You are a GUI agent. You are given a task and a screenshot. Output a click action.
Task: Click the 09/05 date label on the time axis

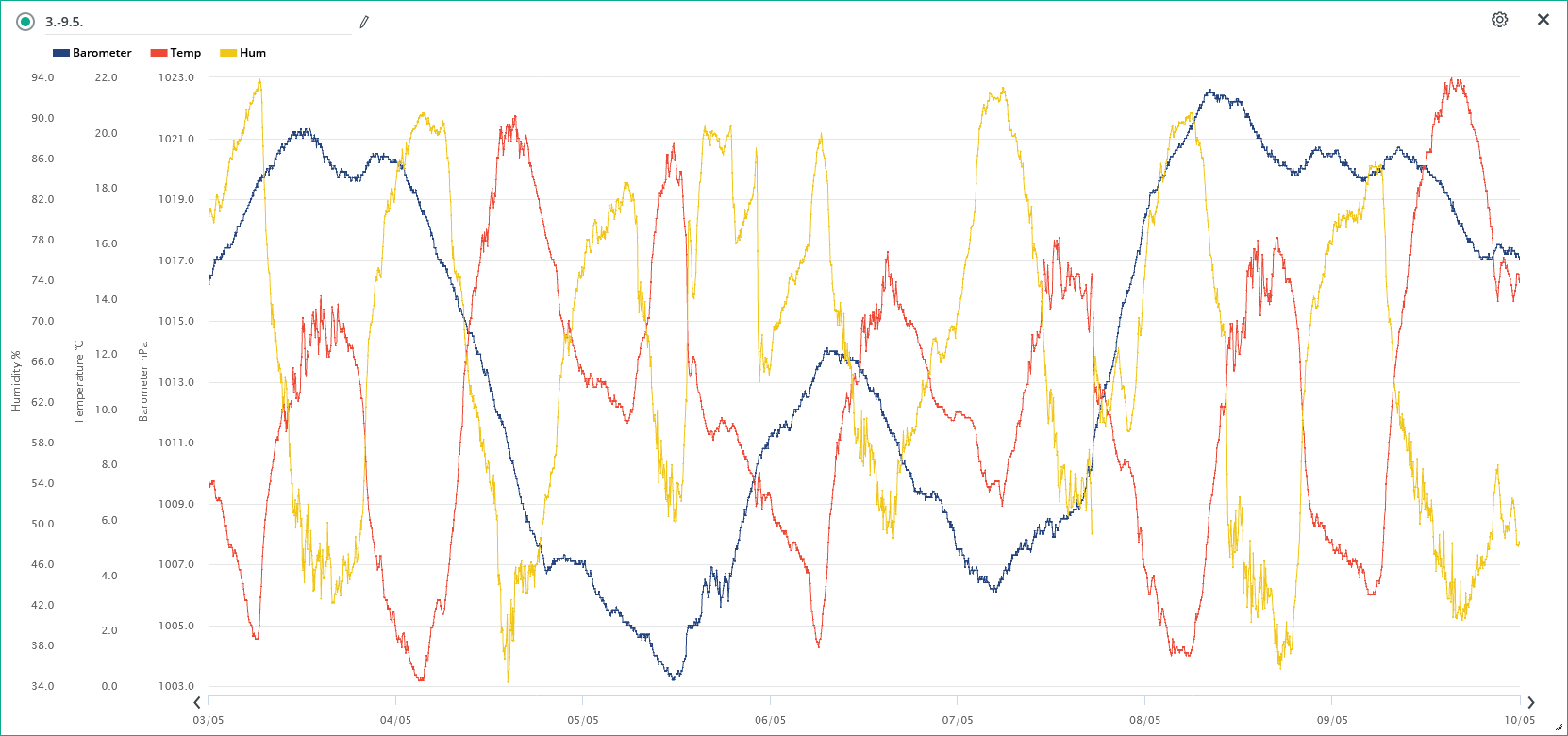(1332, 720)
